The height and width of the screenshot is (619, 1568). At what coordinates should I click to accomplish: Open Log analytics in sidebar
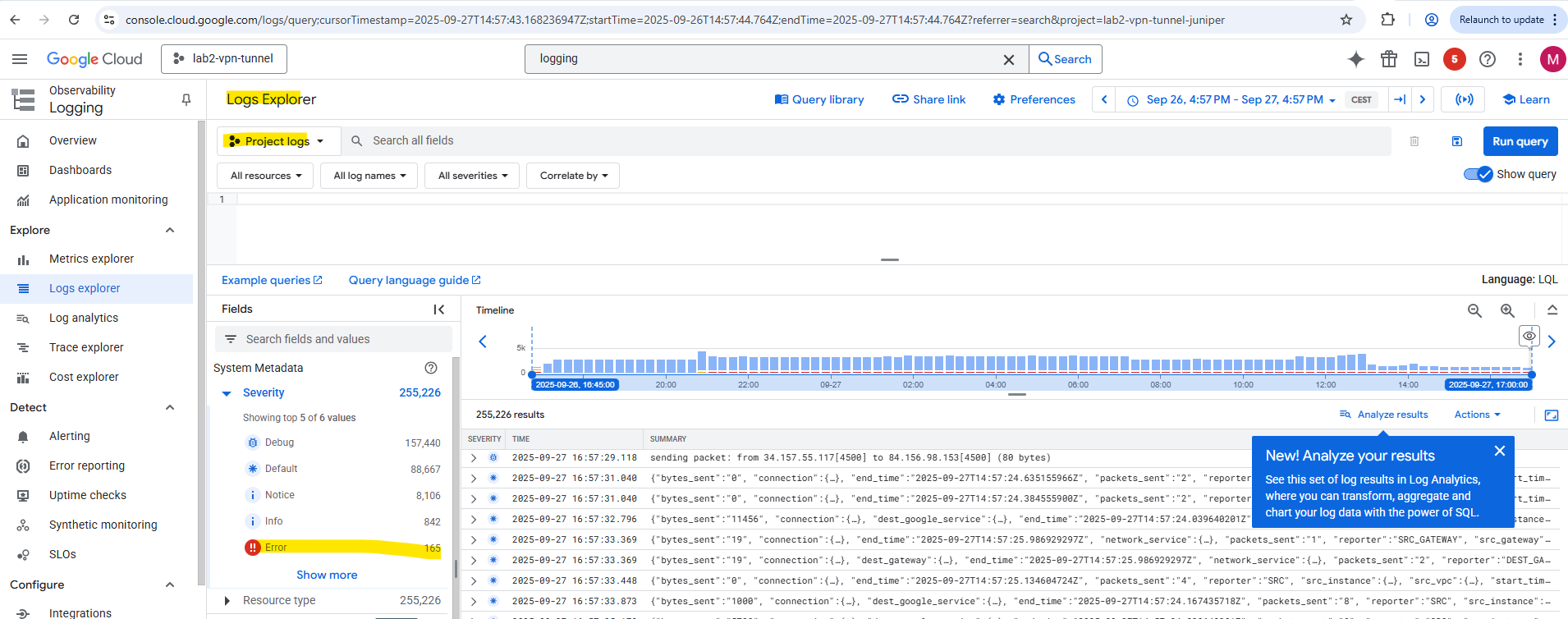click(84, 318)
